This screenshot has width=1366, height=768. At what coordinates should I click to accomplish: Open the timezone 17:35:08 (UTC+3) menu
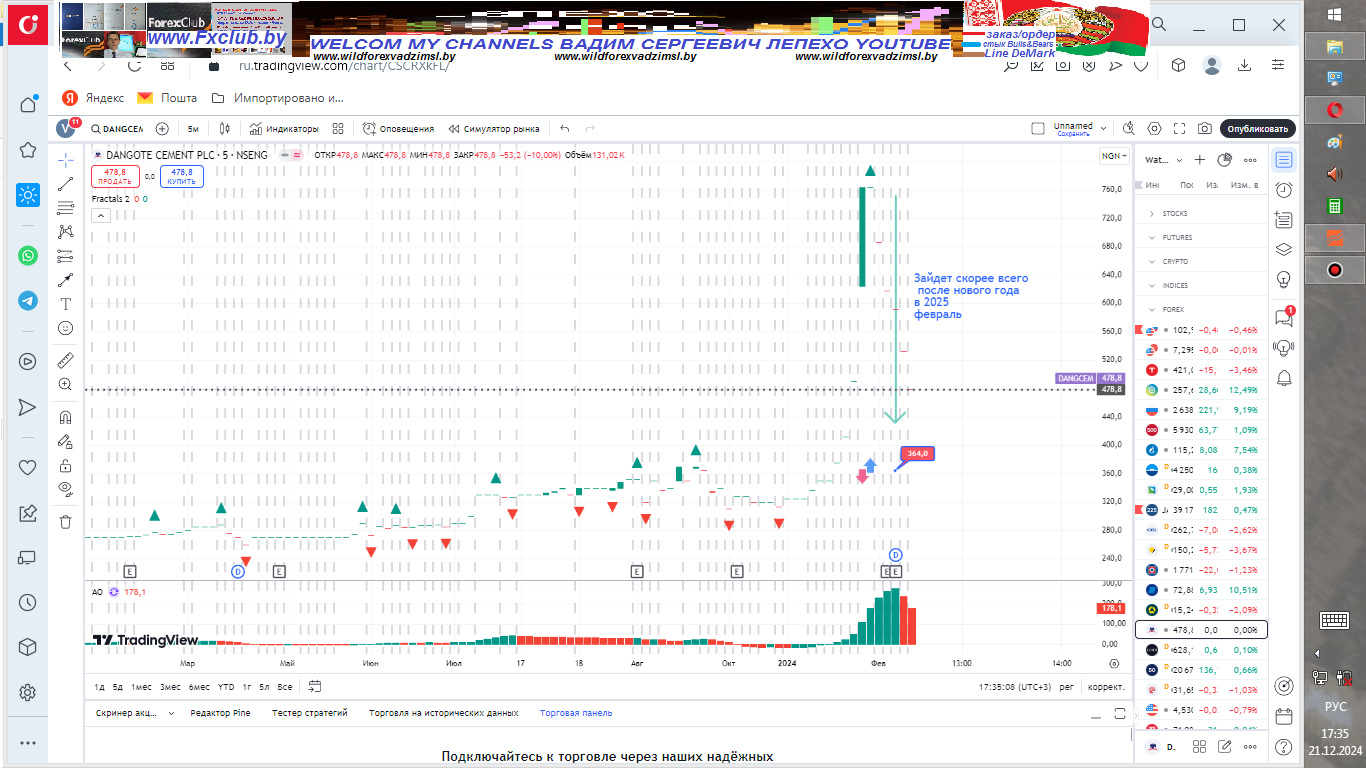pyautogui.click(x=1014, y=687)
